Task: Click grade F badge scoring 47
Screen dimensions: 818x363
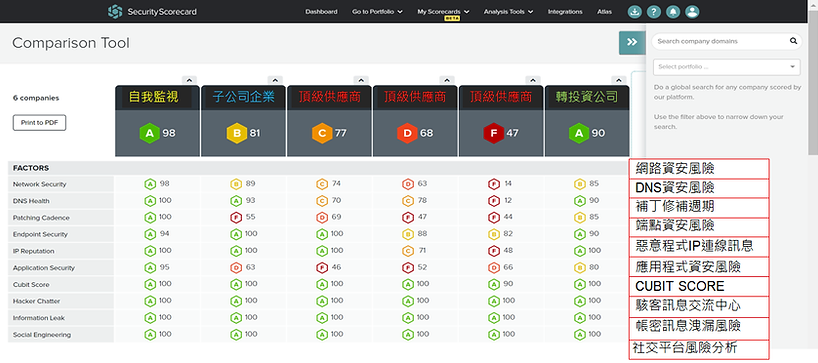Action: tap(494, 133)
